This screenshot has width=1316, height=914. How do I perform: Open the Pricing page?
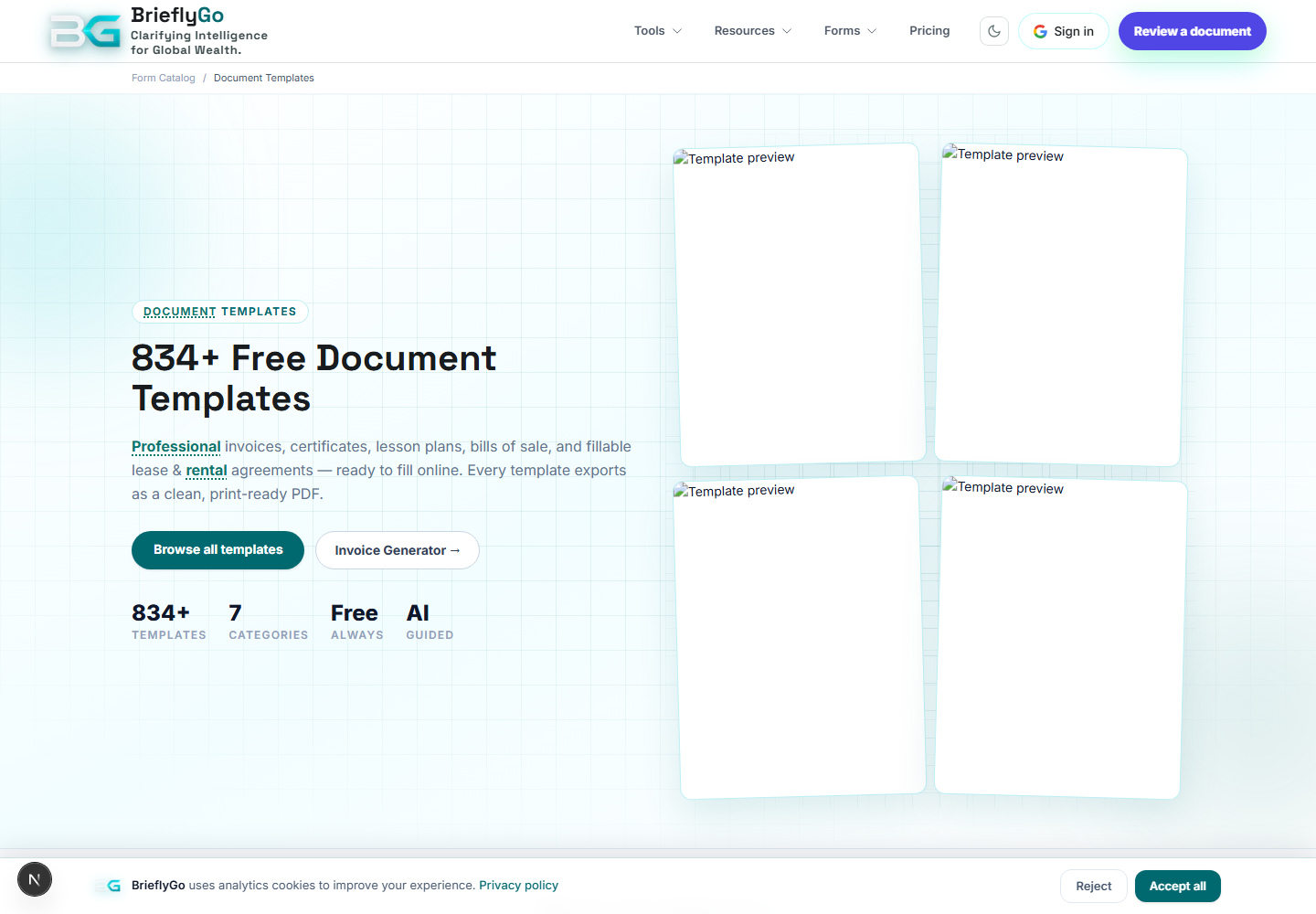[929, 31]
